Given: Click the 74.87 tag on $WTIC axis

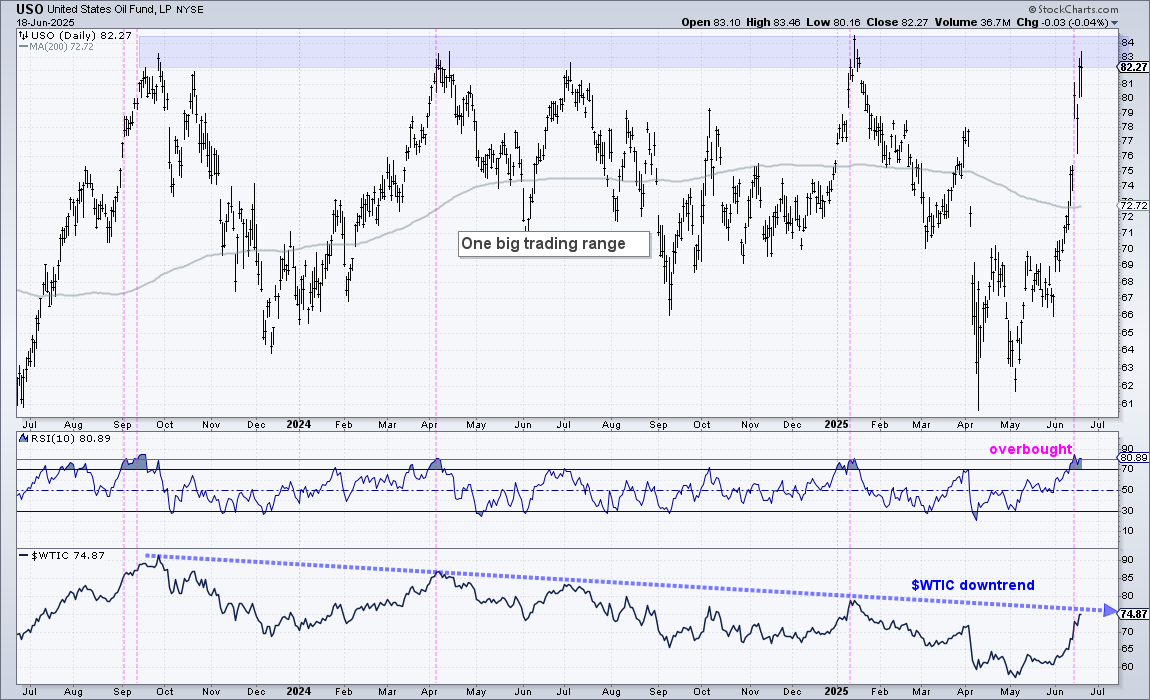Looking at the screenshot, I should pyautogui.click(x=1134, y=614).
